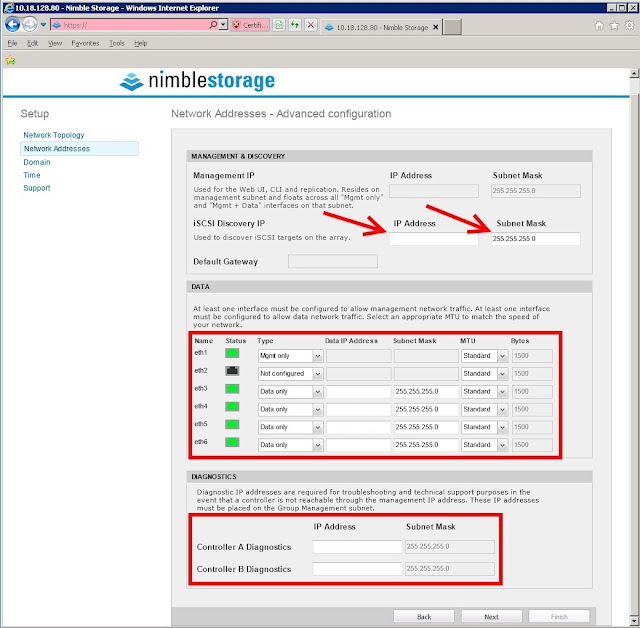Go to Support setup step
Image resolution: width=640 pixels, height=628 pixels.
(x=37, y=188)
